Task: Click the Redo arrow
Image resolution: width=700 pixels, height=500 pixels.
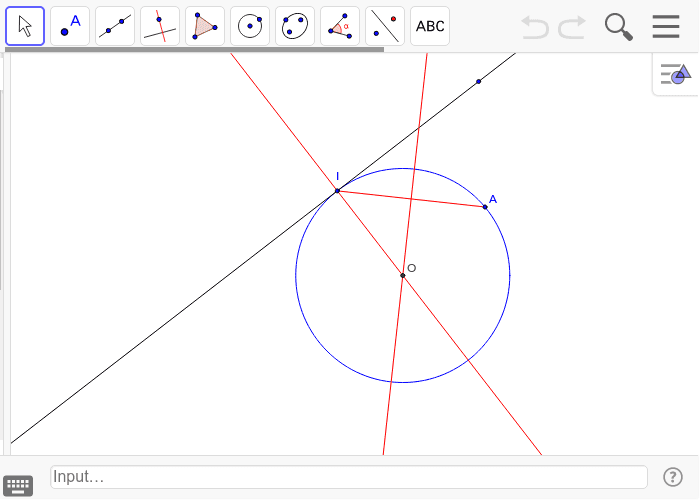Action: pyautogui.click(x=572, y=27)
